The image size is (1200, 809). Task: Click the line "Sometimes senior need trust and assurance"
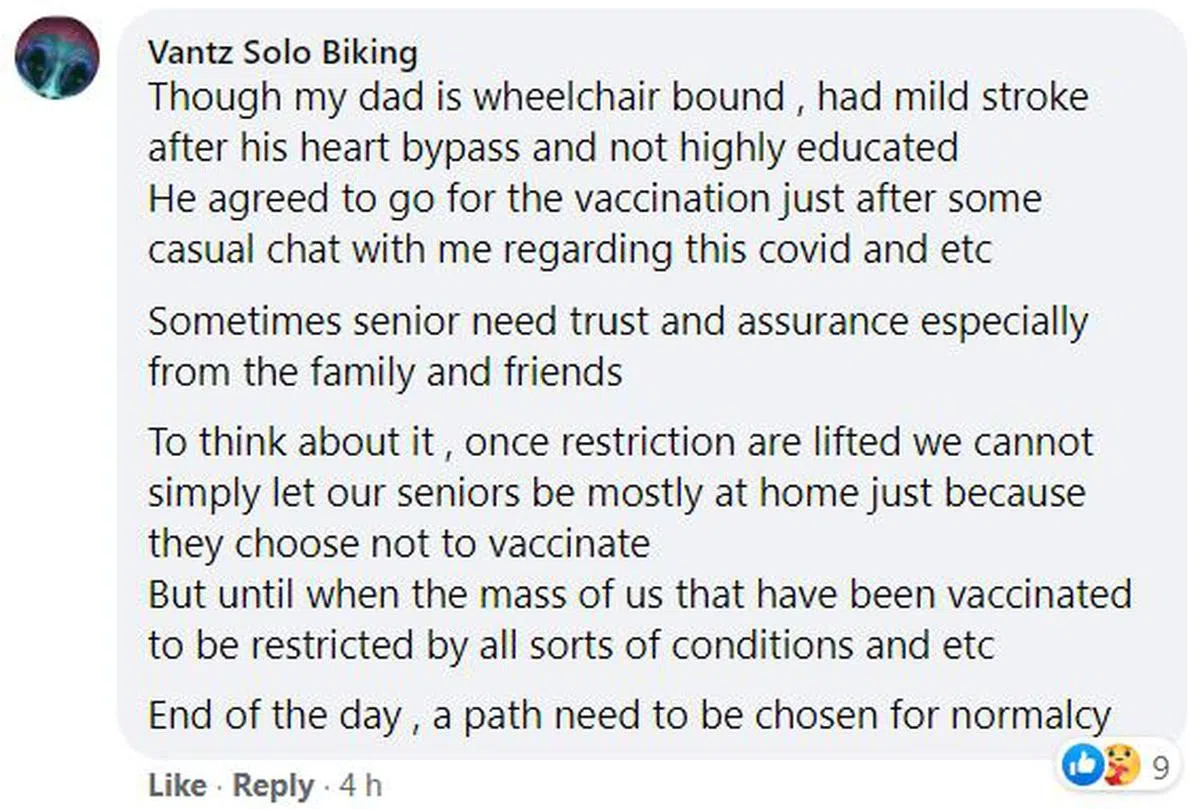(x=617, y=323)
